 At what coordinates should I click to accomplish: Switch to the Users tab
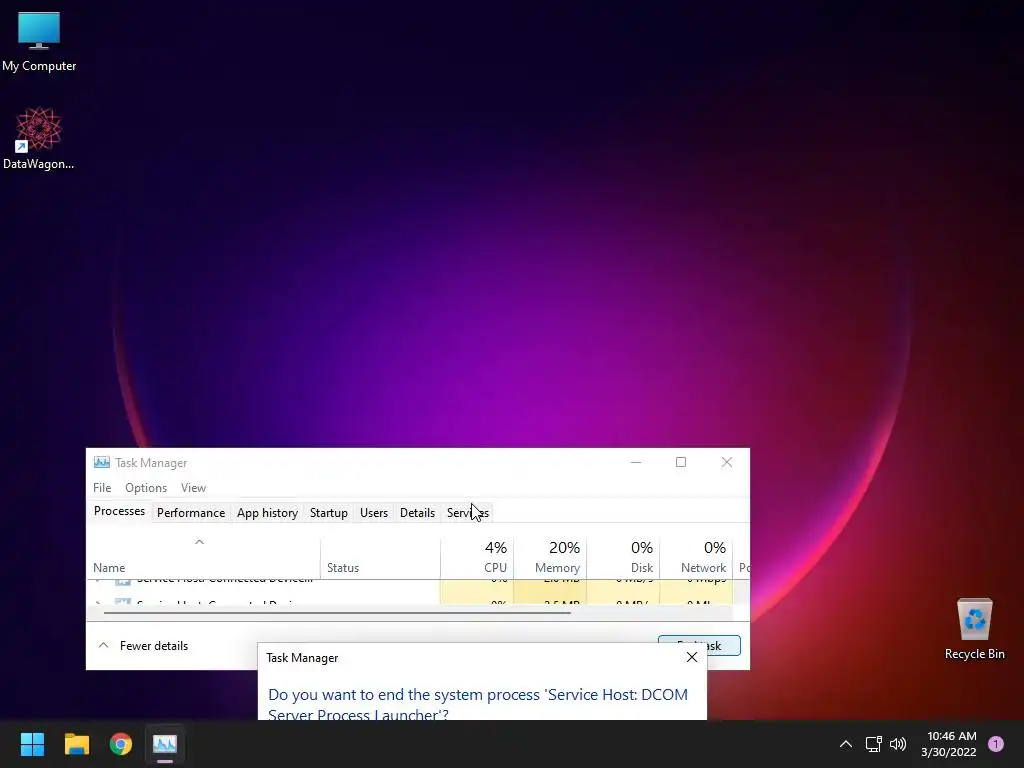coord(374,513)
